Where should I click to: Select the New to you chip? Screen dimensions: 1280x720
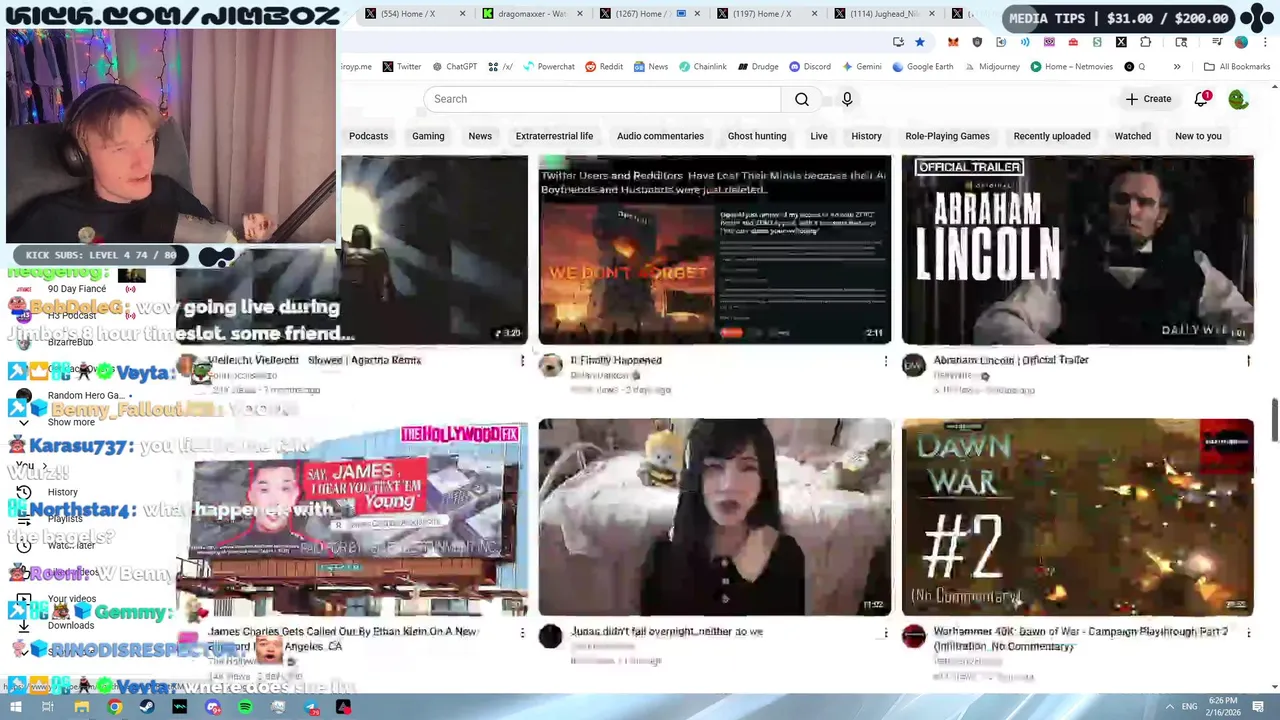[x=1198, y=136]
